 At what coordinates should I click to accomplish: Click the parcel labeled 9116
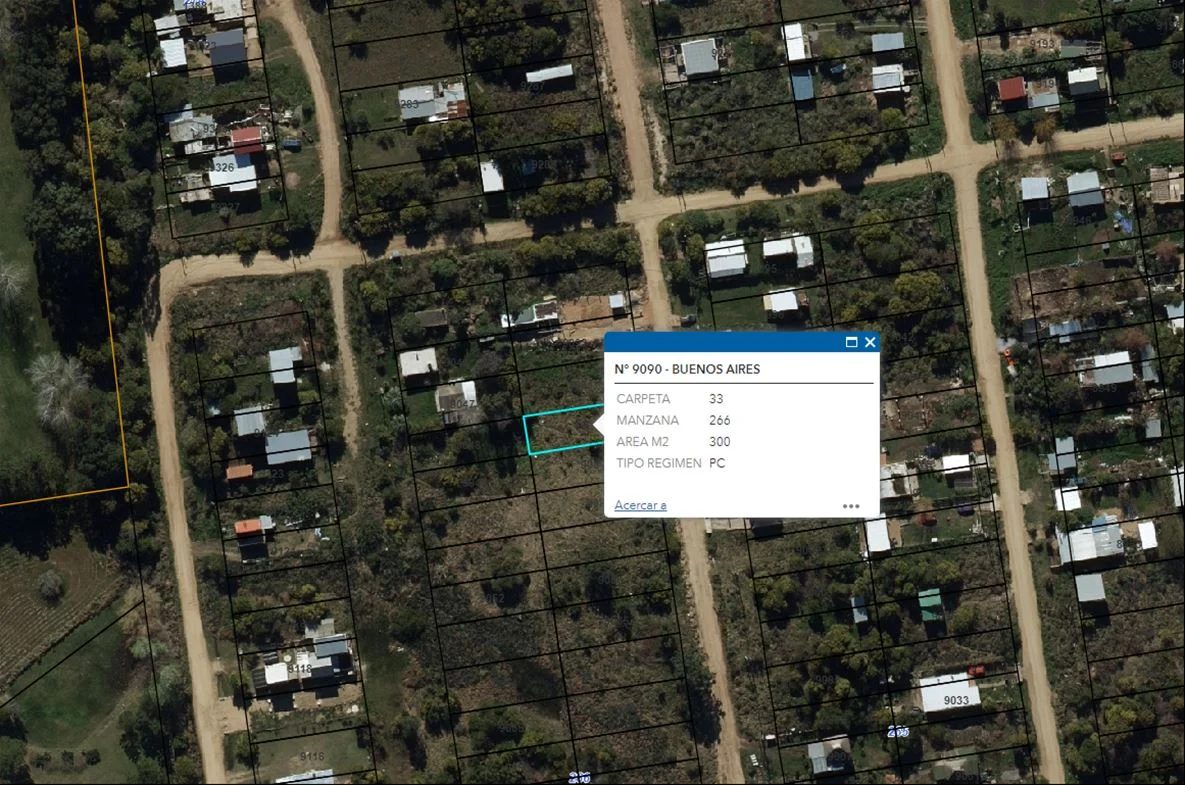(312, 756)
